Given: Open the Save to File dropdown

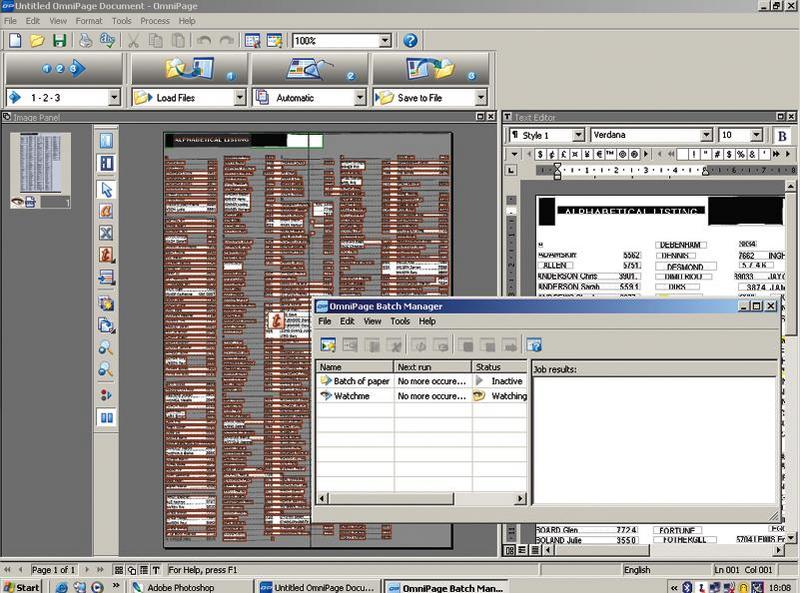Looking at the screenshot, I should point(481,97).
